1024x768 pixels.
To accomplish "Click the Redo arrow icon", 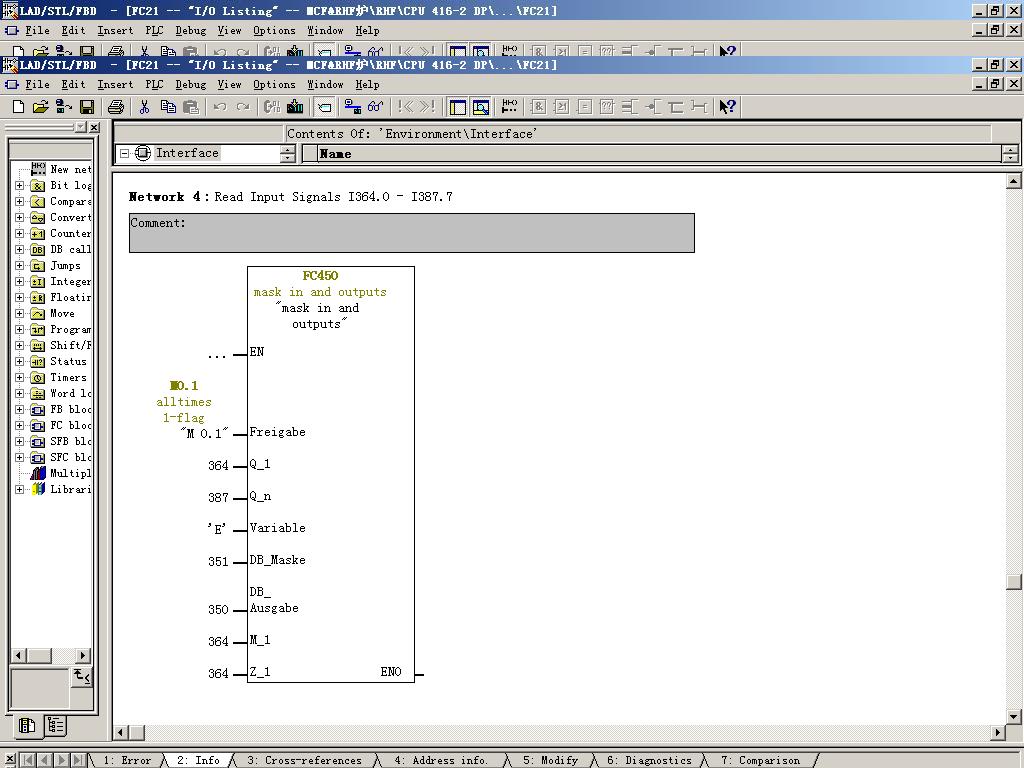I will click(x=243, y=106).
